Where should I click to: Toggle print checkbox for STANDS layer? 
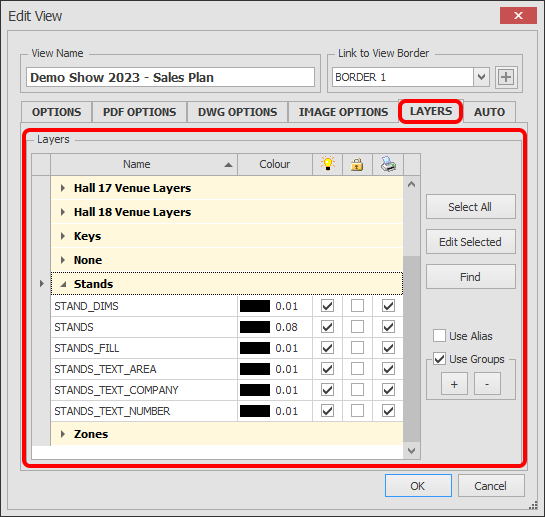click(x=388, y=327)
